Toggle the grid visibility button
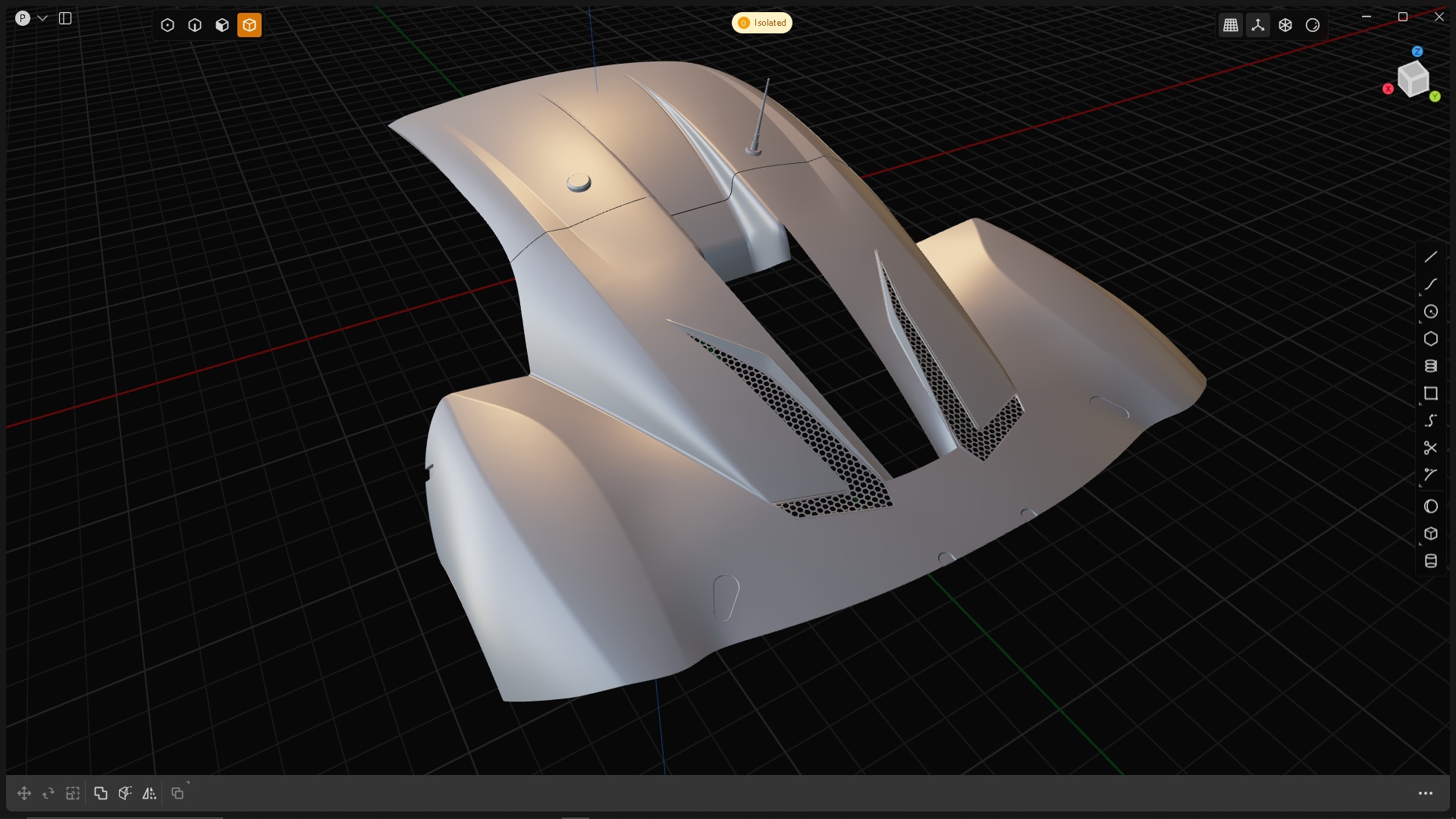Image resolution: width=1456 pixels, height=819 pixels. [x=1231, y=25]
